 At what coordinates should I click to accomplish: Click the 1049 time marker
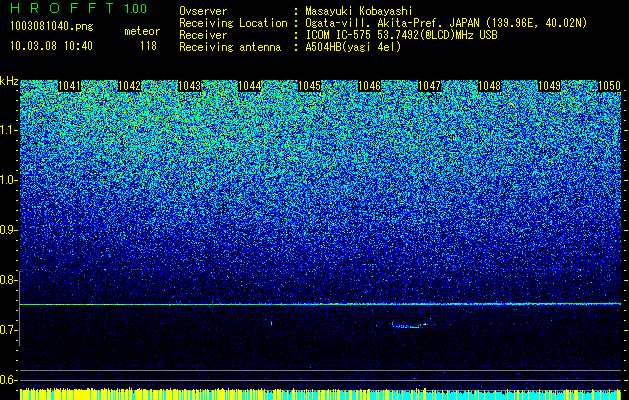[549, 86]
